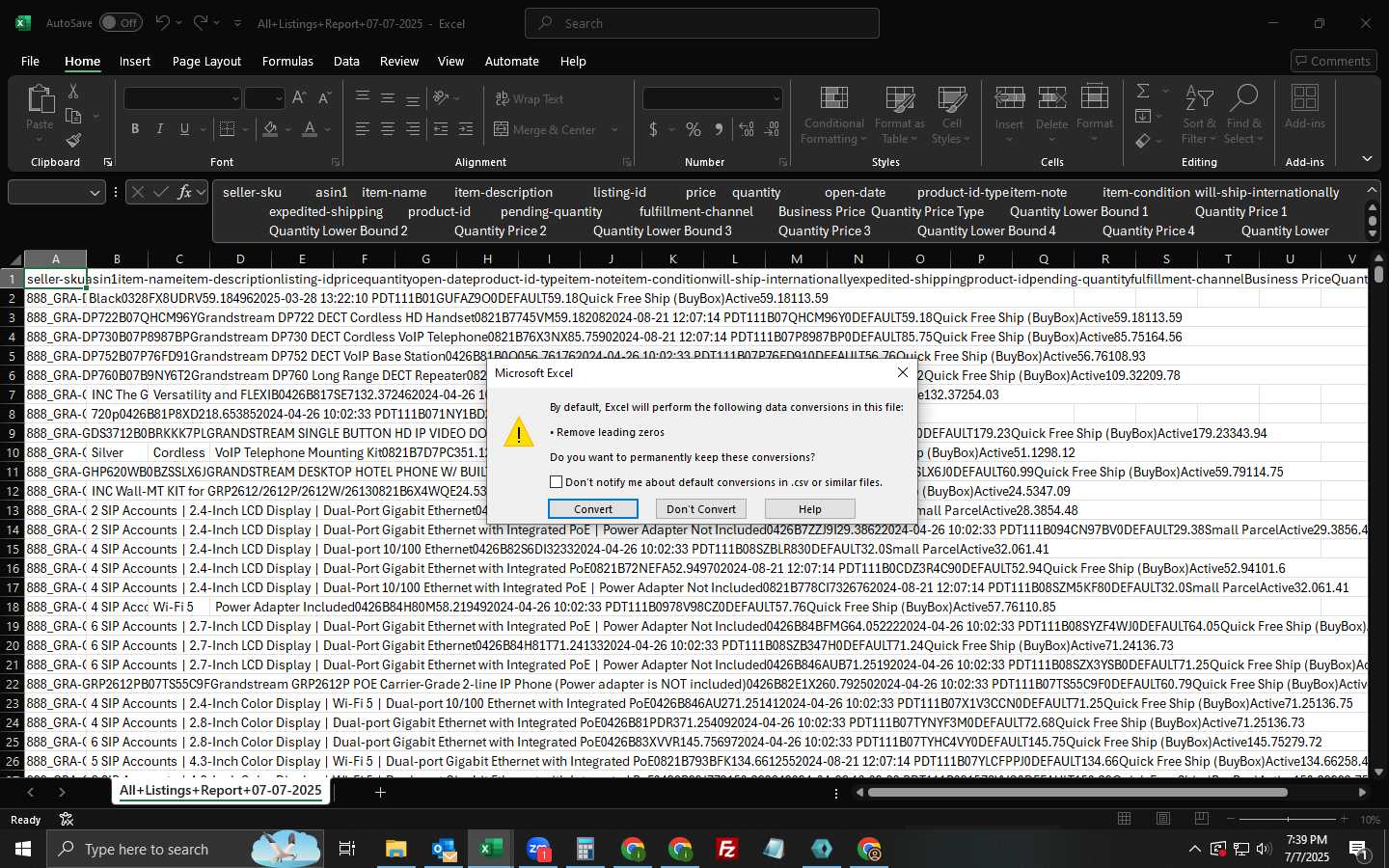
Task: Open the Insert ribbon tab
Action: point(135,61)
